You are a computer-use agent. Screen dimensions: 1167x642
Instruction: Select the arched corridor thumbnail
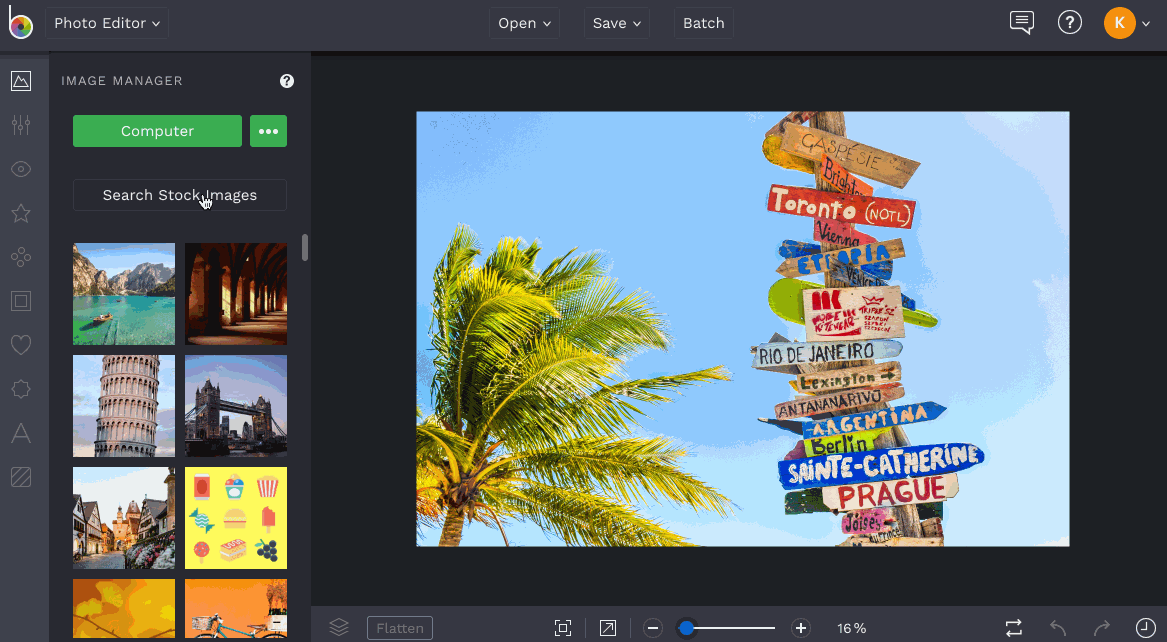(236, 294)
